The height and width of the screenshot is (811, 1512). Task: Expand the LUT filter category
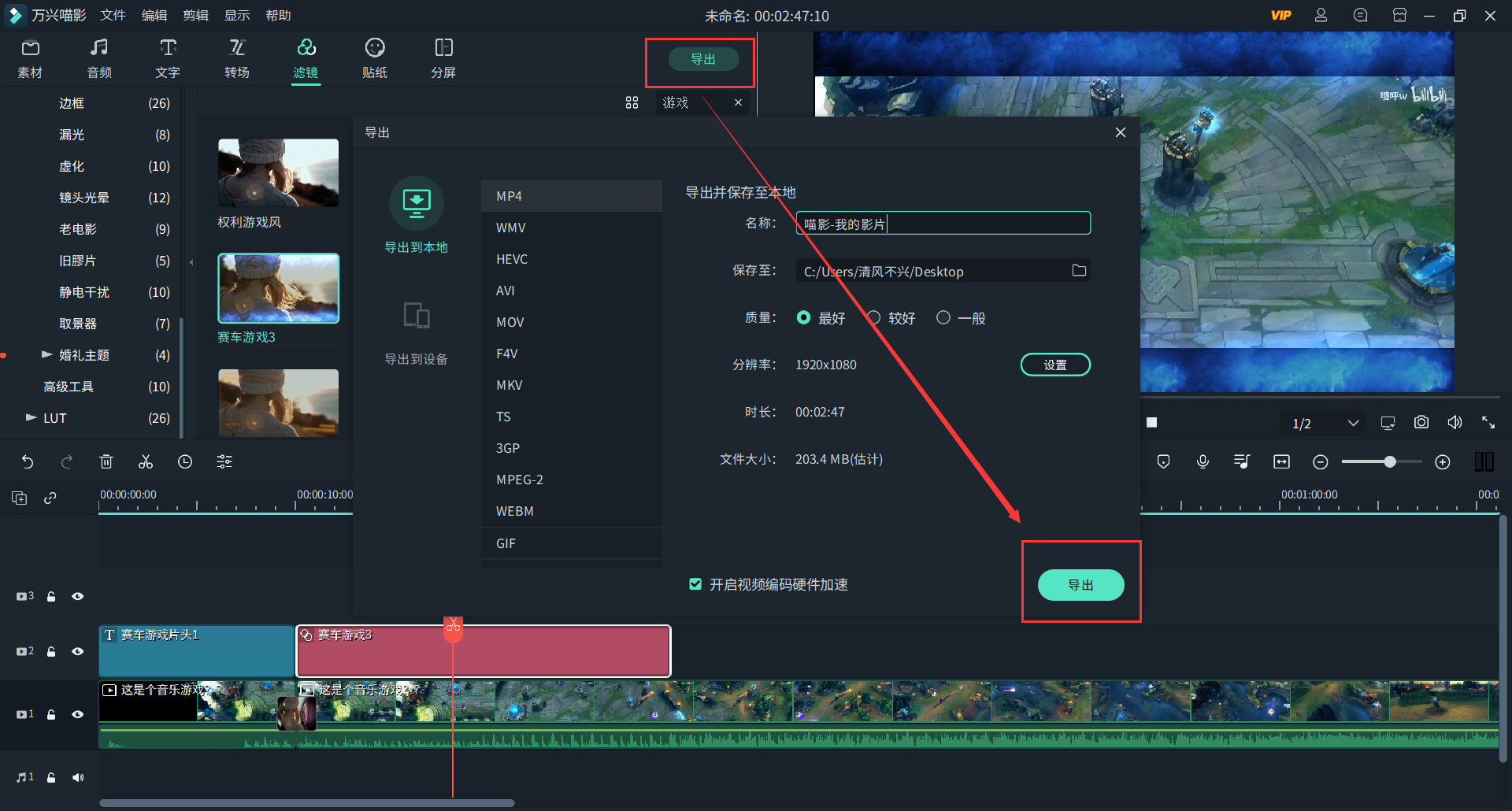click(31, 418)
